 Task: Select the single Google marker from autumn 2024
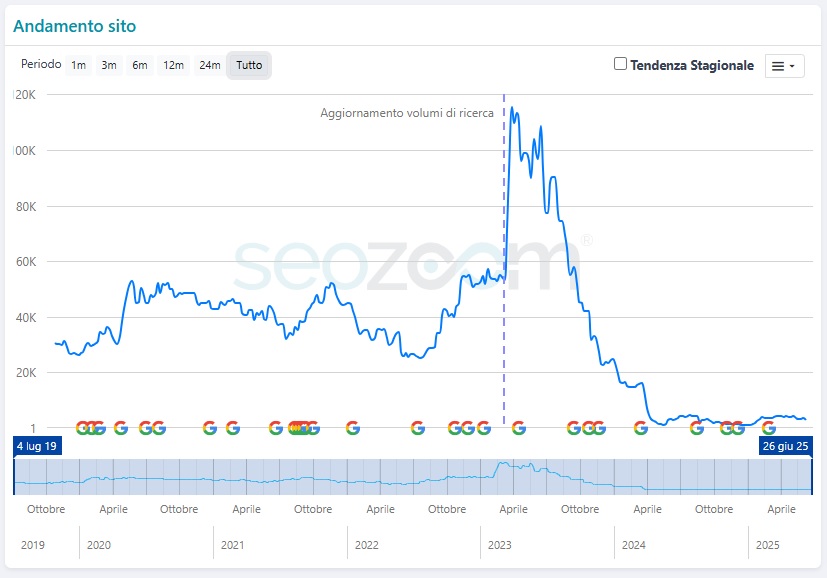pos(697,428)
